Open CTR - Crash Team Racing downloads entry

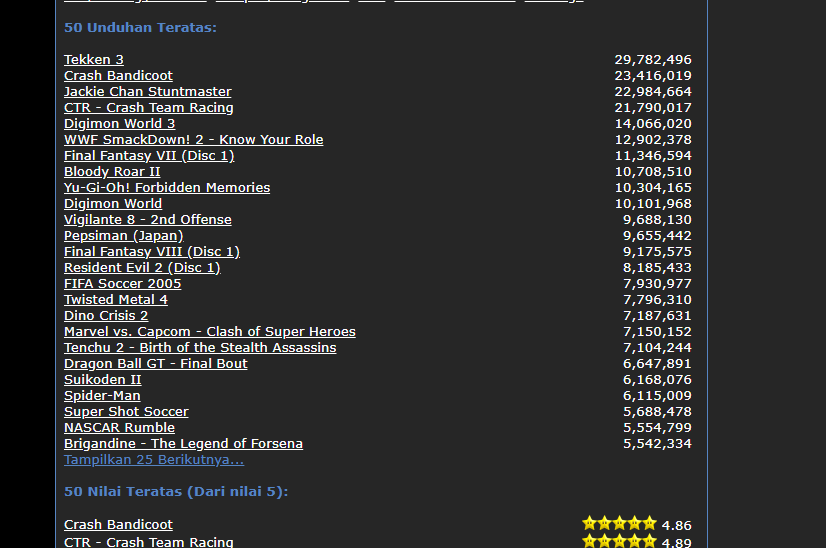click(149, 107)
